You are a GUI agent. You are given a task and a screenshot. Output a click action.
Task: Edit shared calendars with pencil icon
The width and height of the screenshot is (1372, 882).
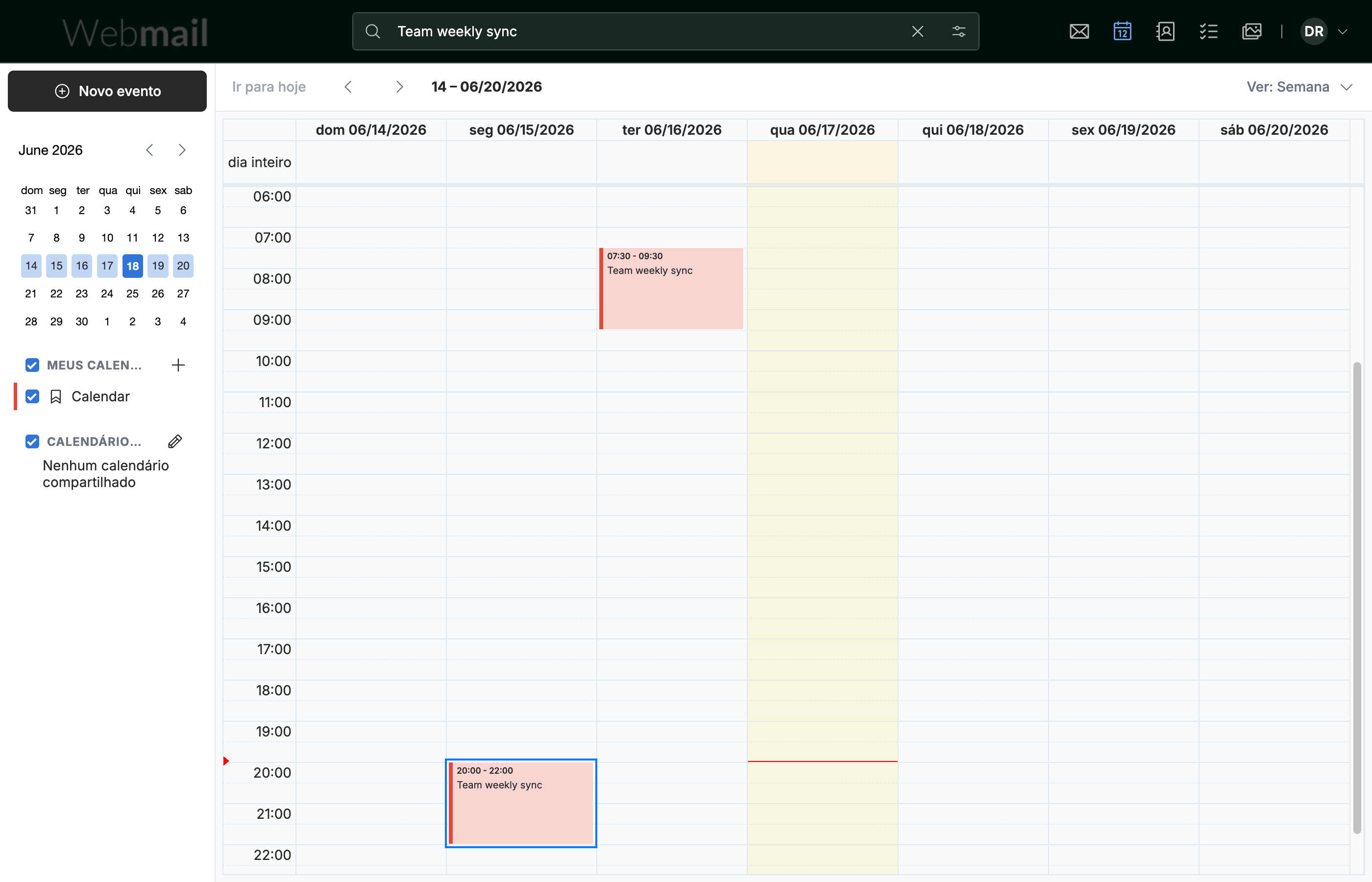pyautogui.click(x=175, y=441)
